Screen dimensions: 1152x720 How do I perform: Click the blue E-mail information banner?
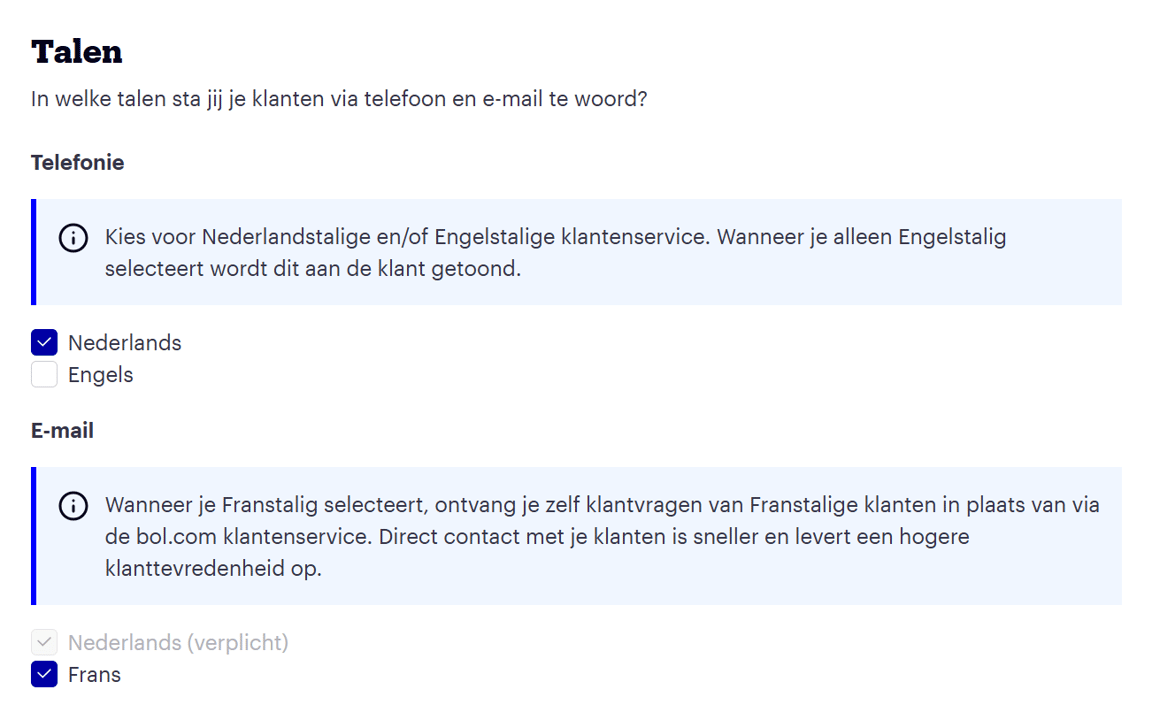(x=576, y=535)
